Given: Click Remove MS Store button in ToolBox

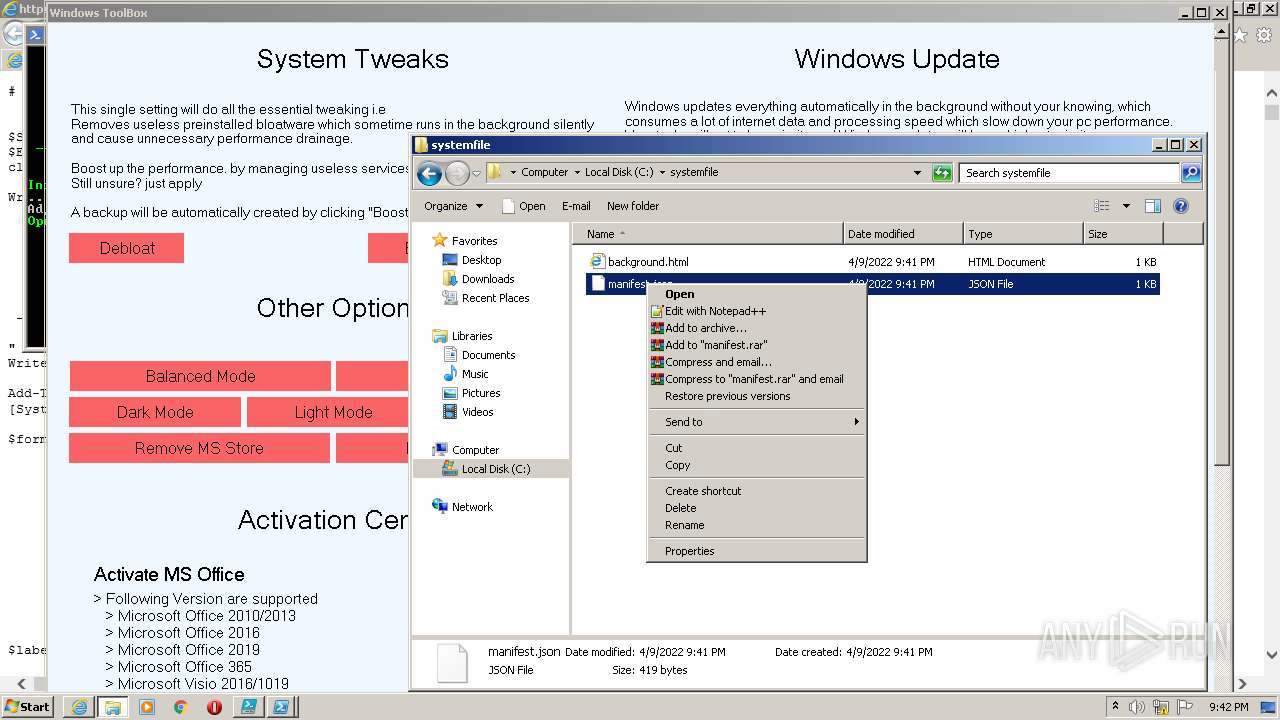Looking at the screenshot, I should pyautogui.click(x=199, y=448).
